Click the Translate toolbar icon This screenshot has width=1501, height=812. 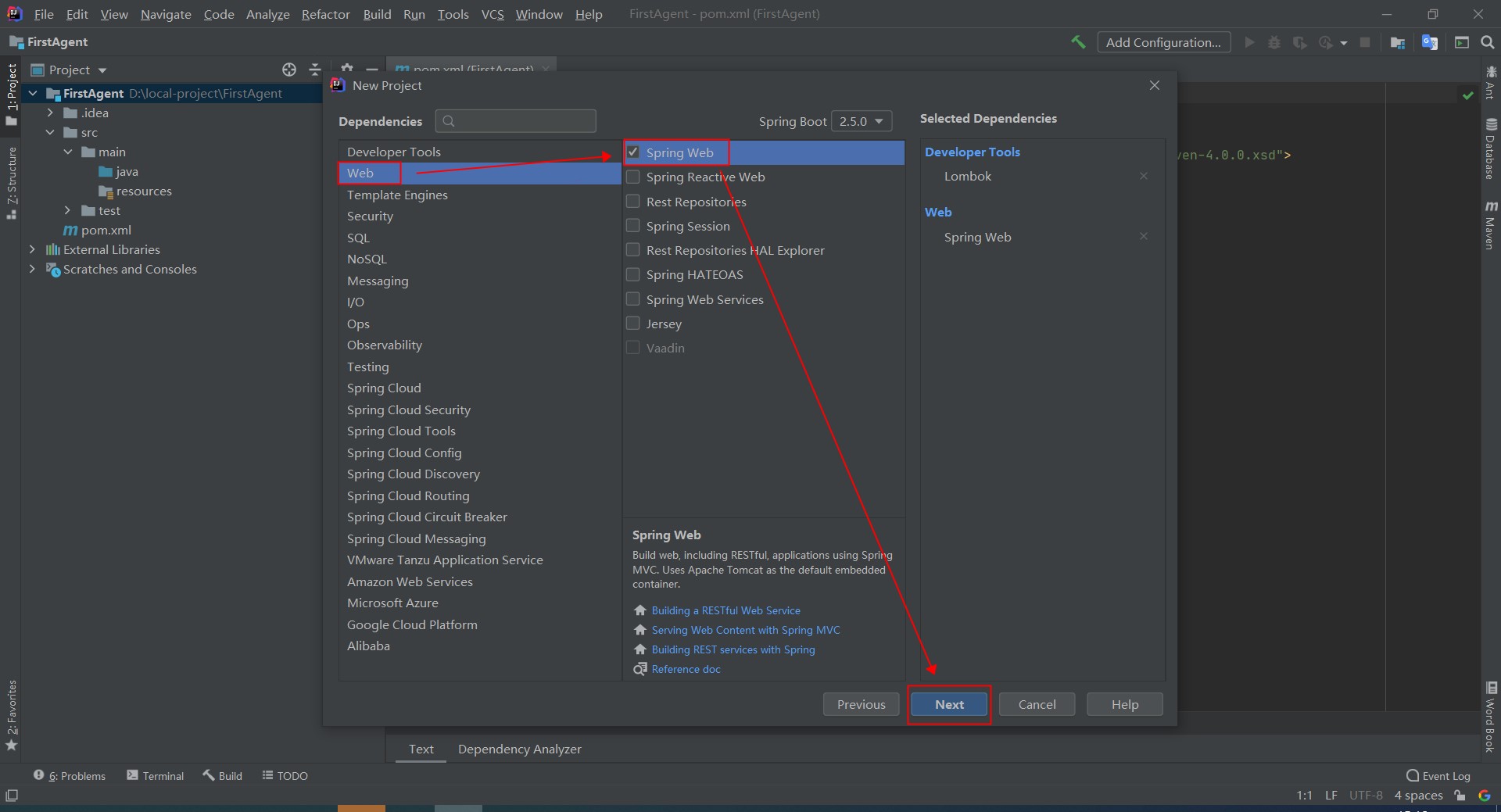(1430, 42)
